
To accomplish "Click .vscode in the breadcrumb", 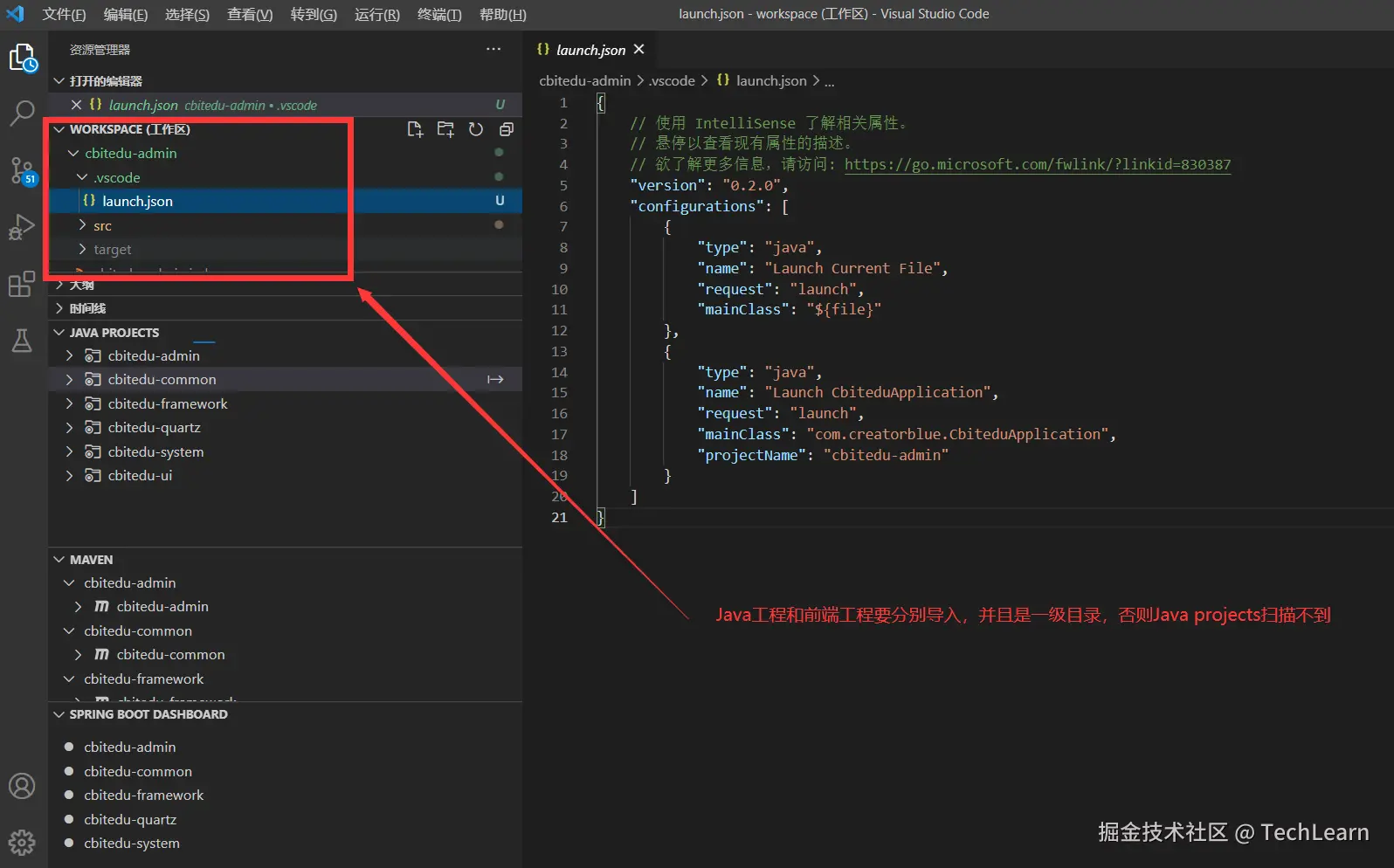I will pos(672,80).
